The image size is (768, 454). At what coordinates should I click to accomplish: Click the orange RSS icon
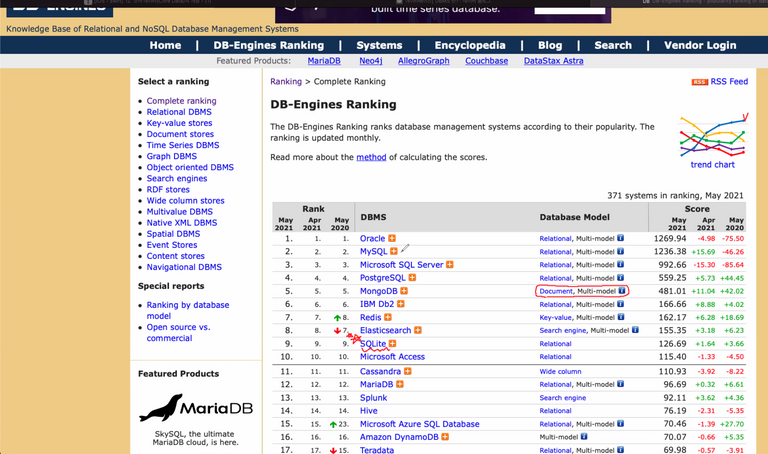pos(699,82)
